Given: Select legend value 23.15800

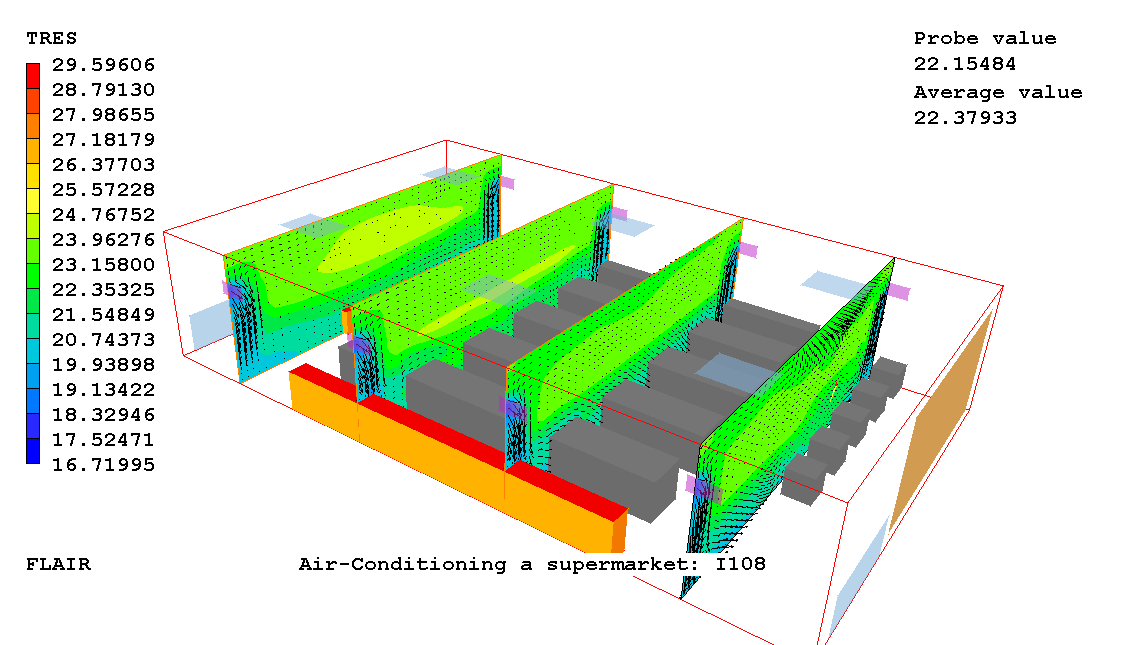Looking at the screenshot, I should (103, 265).
